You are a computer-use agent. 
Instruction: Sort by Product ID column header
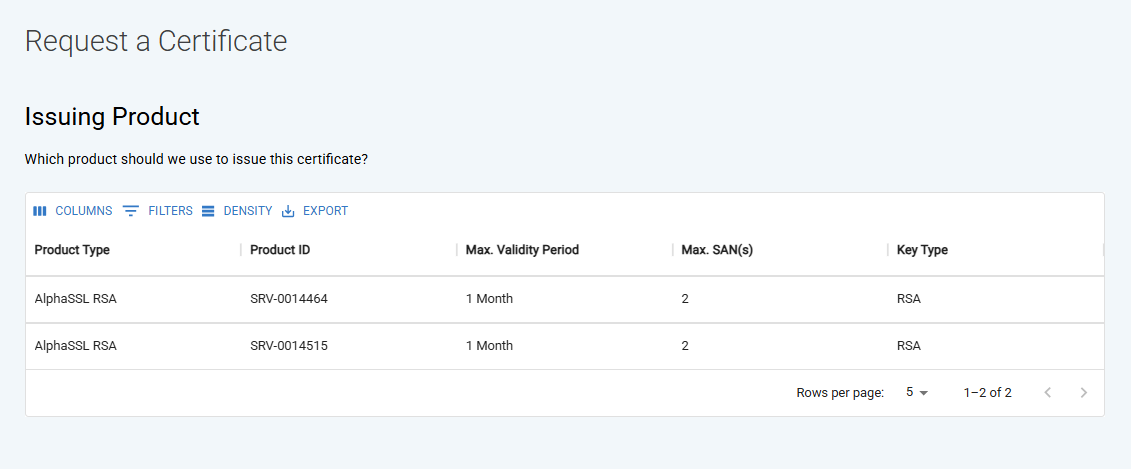pos(280,250)
